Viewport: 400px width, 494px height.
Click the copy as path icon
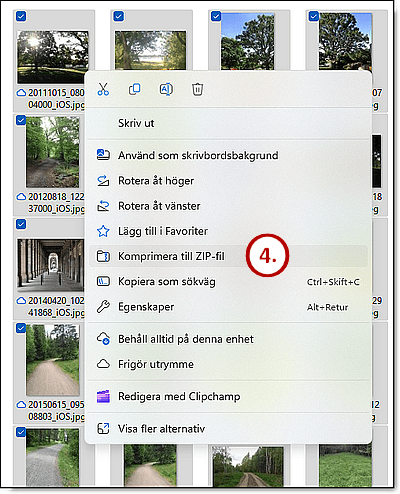click(x=103, y=281)
